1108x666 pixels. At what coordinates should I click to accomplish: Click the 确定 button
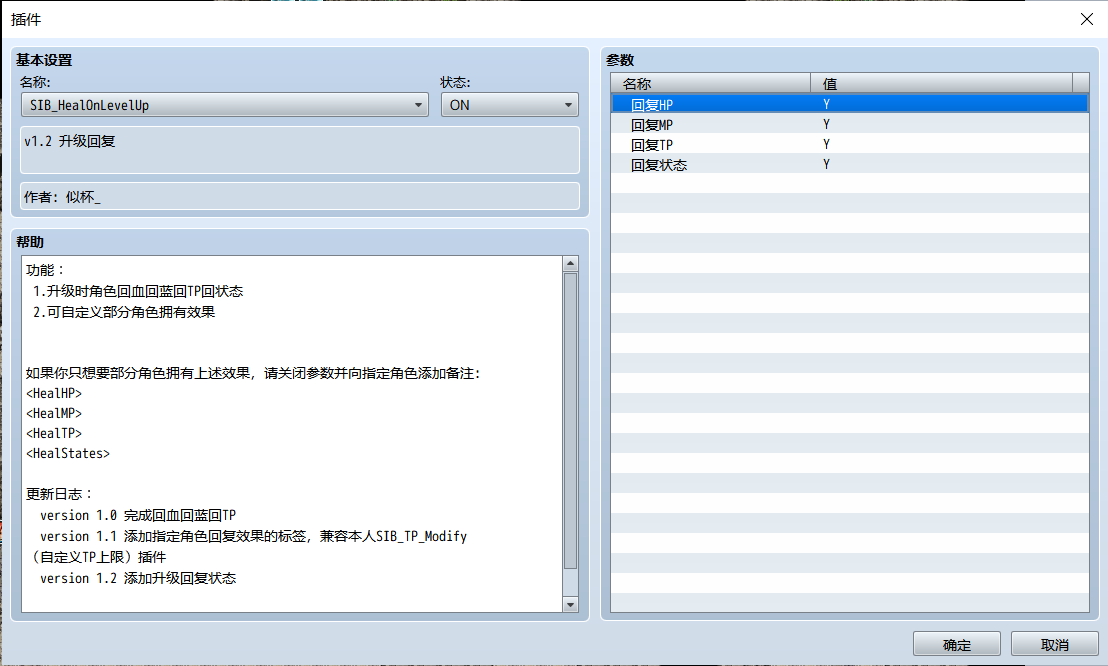click(x=956, y=644)
